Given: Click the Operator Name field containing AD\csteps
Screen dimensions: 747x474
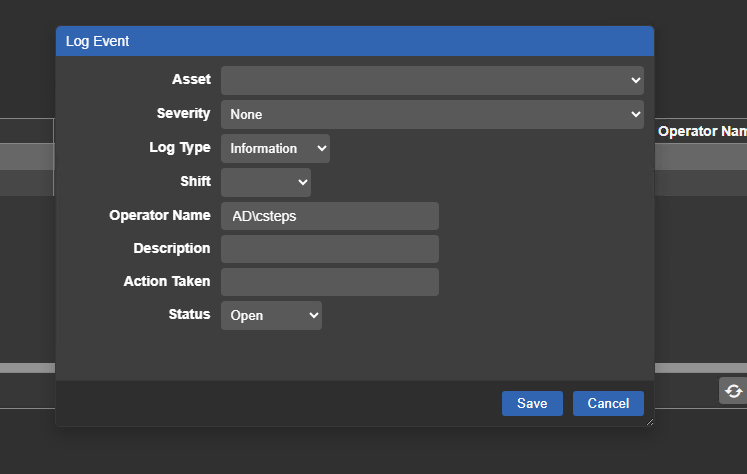Looking at the screenshot, I should click(x=329, y=216).
